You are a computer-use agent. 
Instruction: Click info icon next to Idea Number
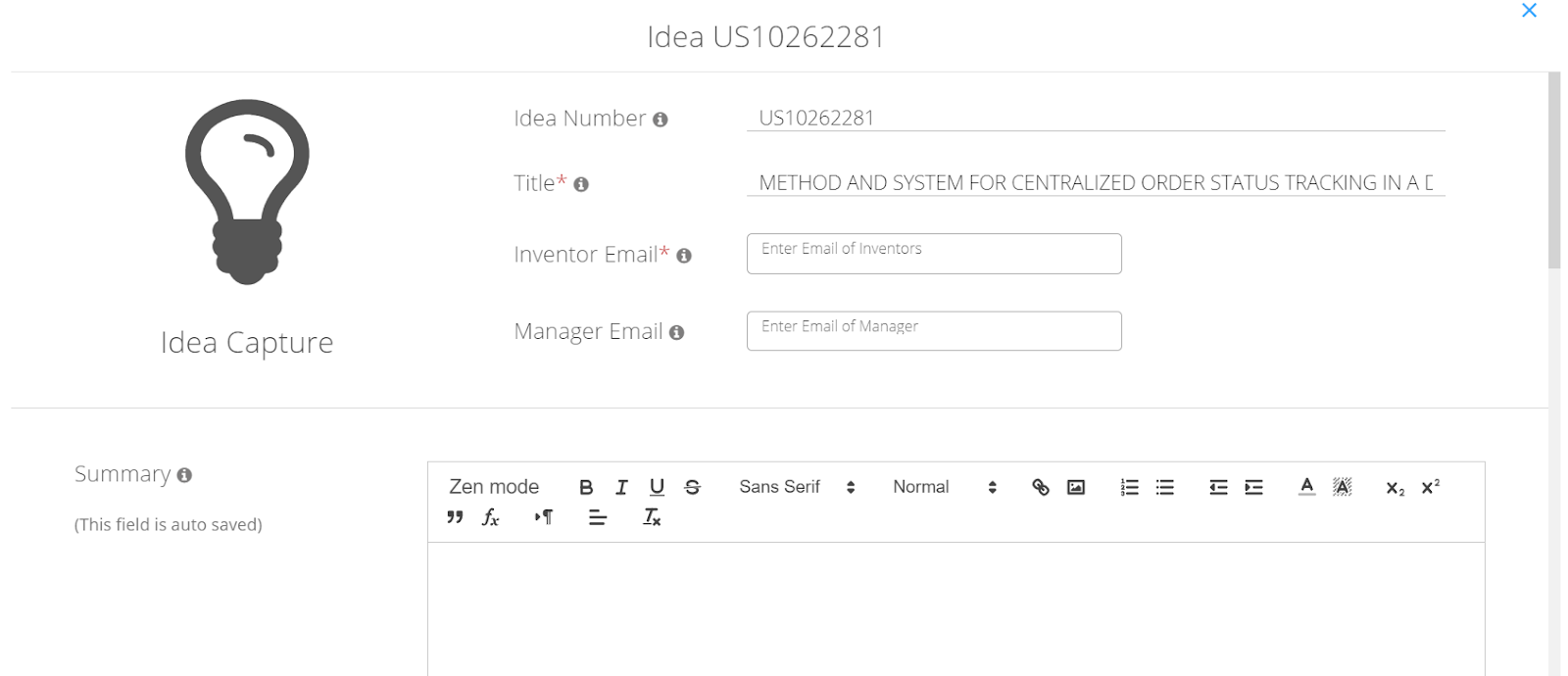tap(661, 120)
